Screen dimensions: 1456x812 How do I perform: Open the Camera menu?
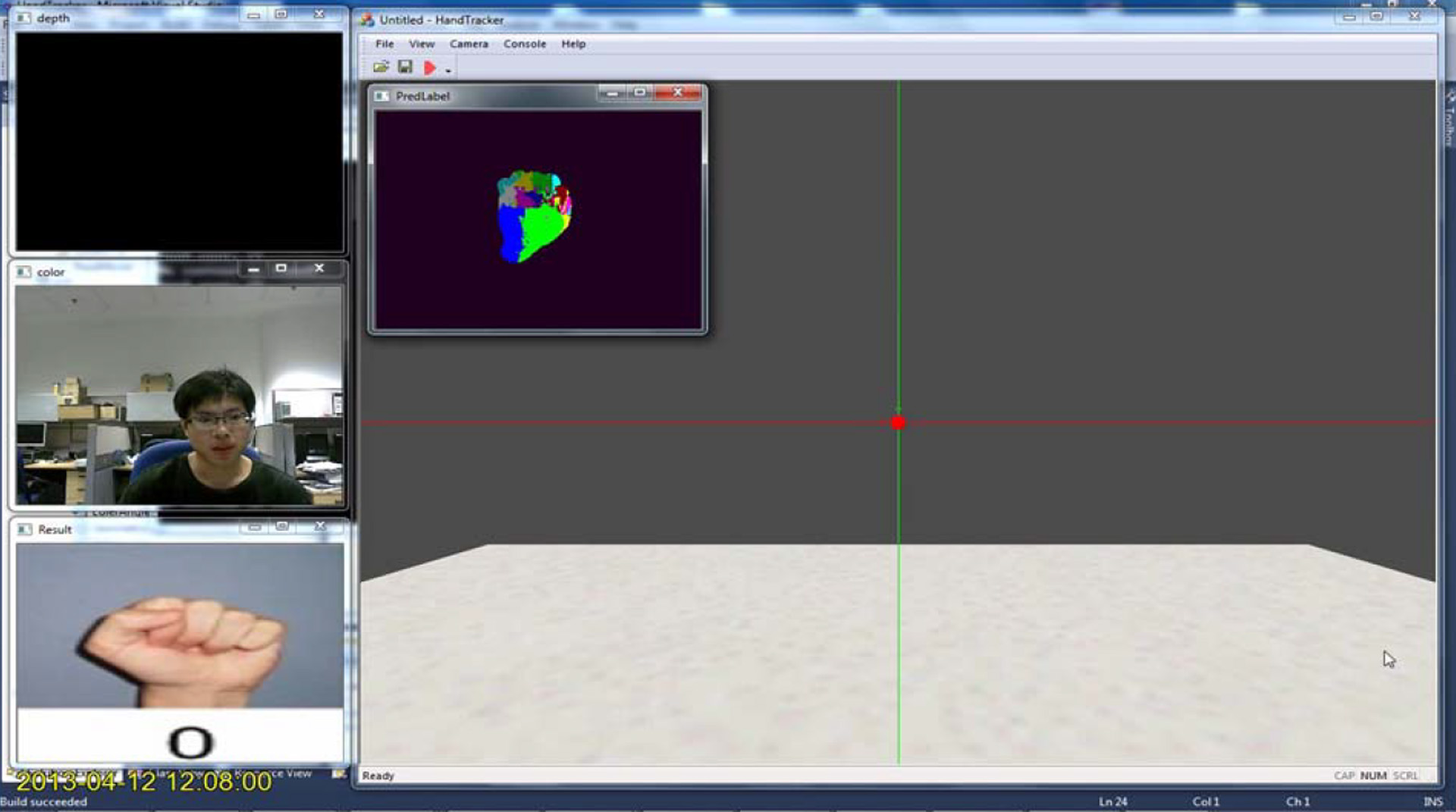tap(469, 44)
